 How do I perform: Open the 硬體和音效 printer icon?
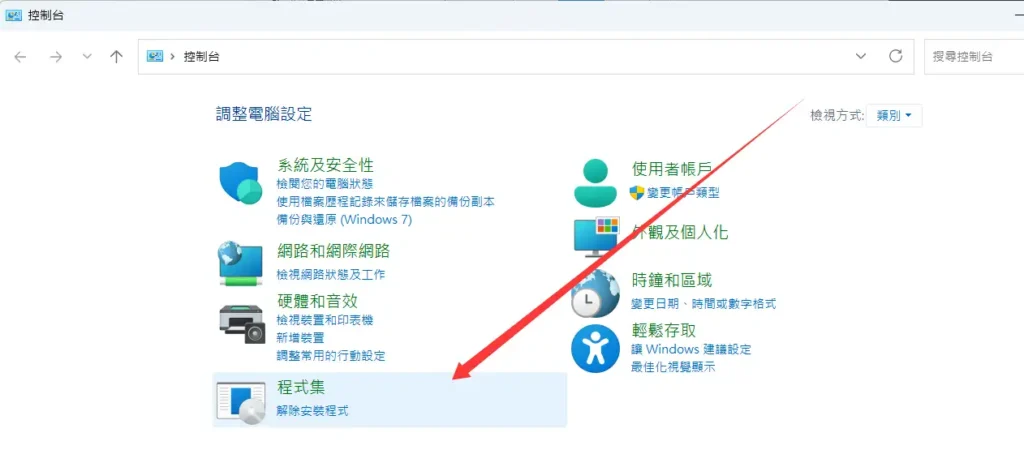tap(242, 324)
